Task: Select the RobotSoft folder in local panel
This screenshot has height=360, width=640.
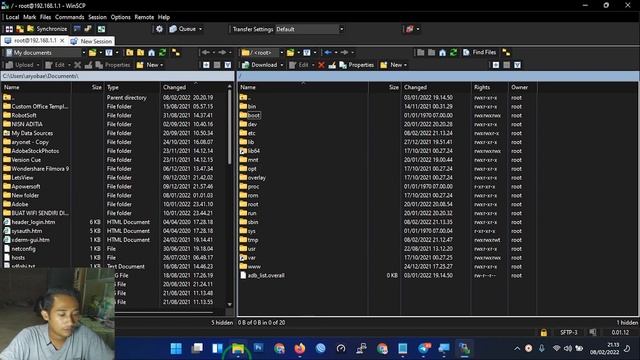Action: coord(24,115)
